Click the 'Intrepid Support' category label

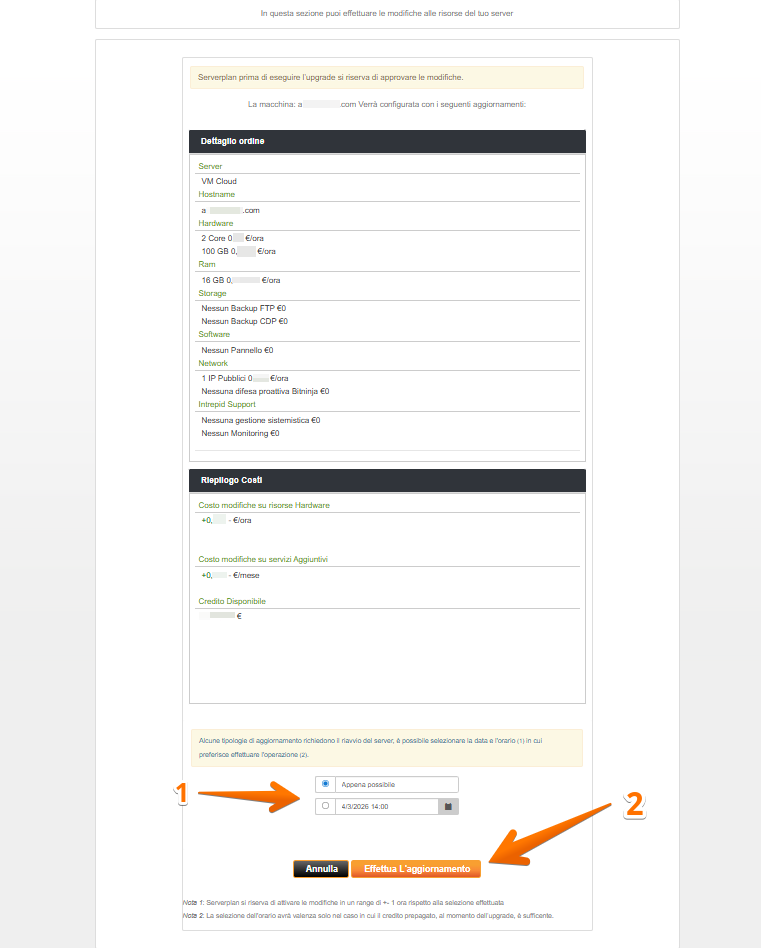(227, 405)
